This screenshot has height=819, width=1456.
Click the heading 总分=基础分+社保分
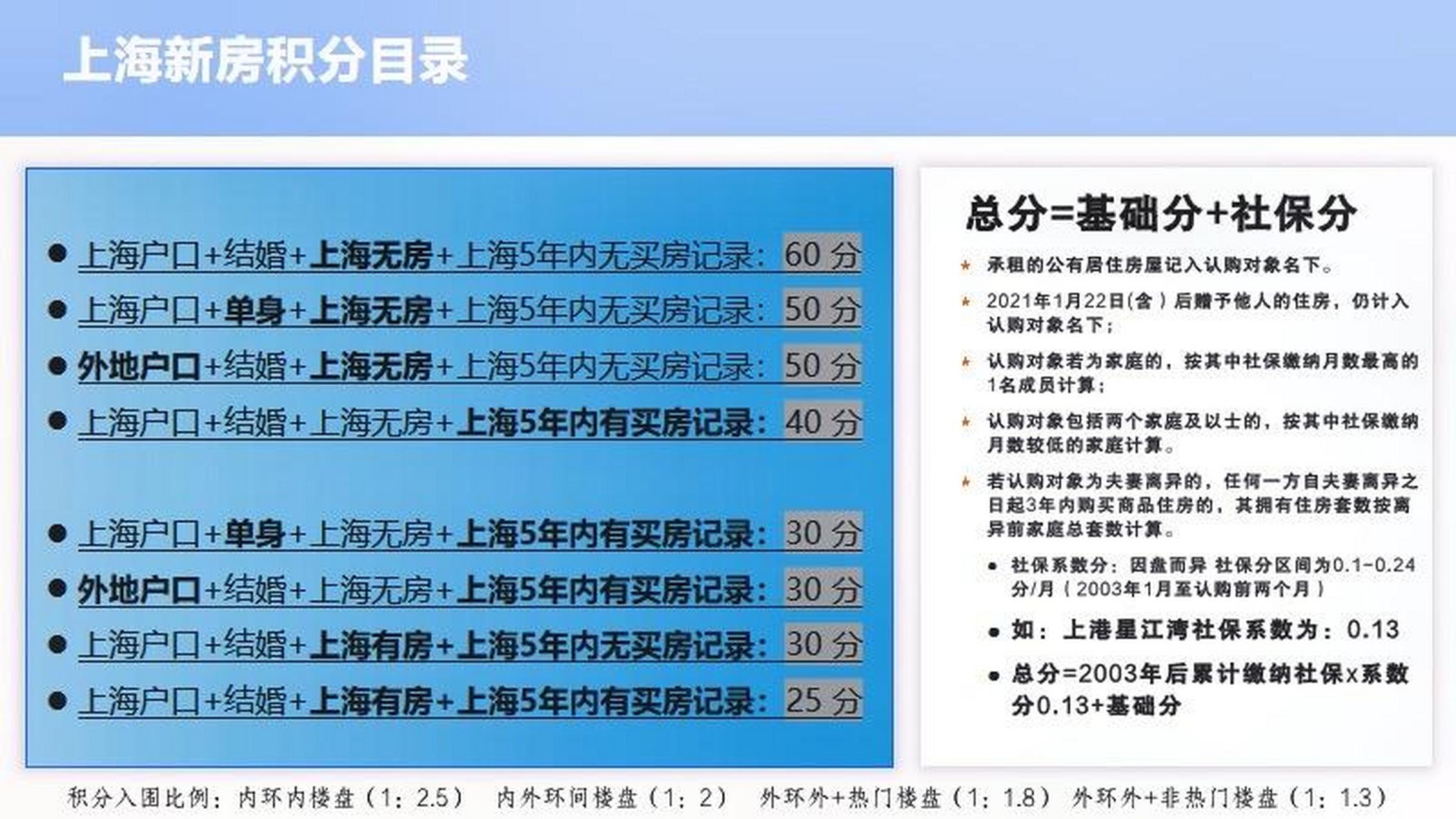1161,213
